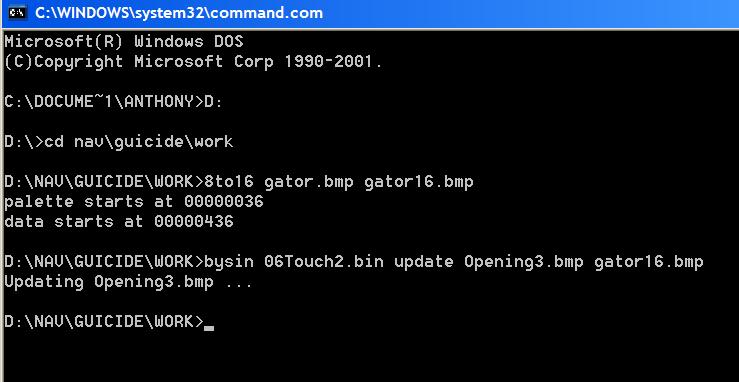
Task: Click 'gator16.bmp' in the 8to16 command line
Action: pyautogui.click(x=419, y=181)
